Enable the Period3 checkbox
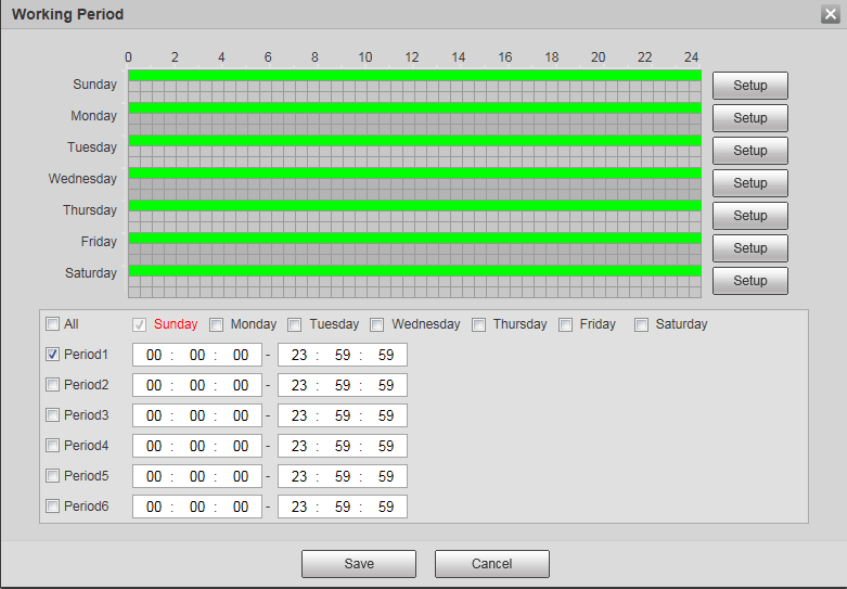Viewport: 847px width, 589px height. [52, 415]
